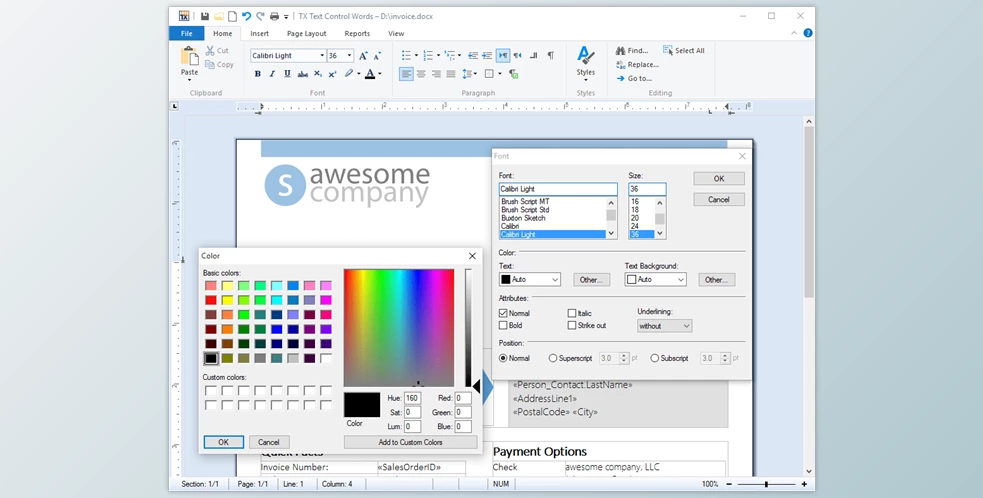Click Add to Custom Colors button
This screenshot has width=983, height=498.
(x=410, y=442)
